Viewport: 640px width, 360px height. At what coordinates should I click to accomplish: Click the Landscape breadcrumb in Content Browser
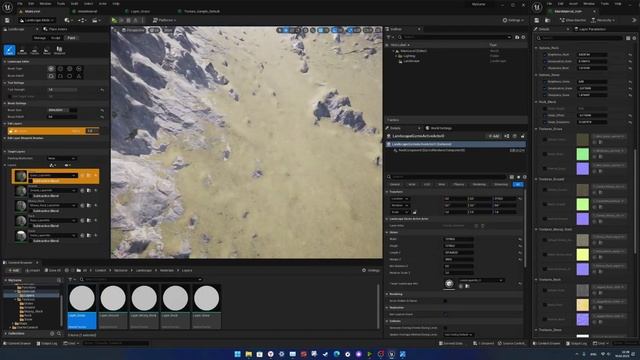pos(144,270)
